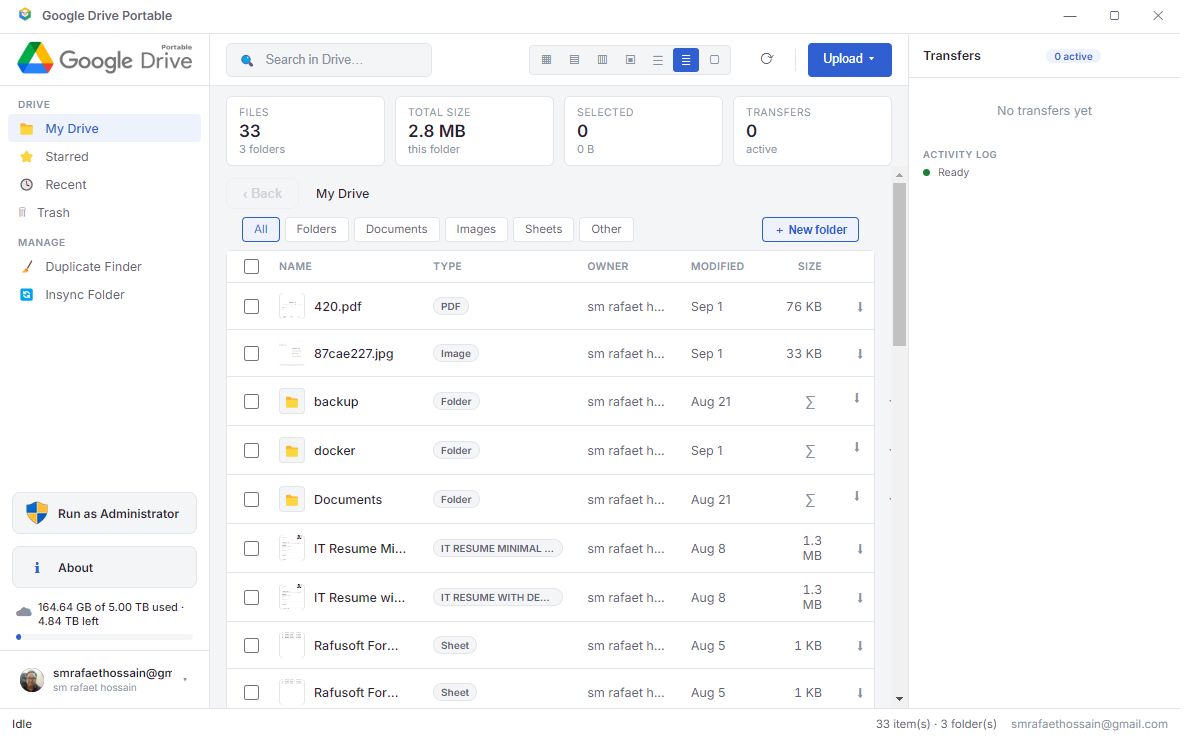Open the About button
1200x750 pixels.
104,567
